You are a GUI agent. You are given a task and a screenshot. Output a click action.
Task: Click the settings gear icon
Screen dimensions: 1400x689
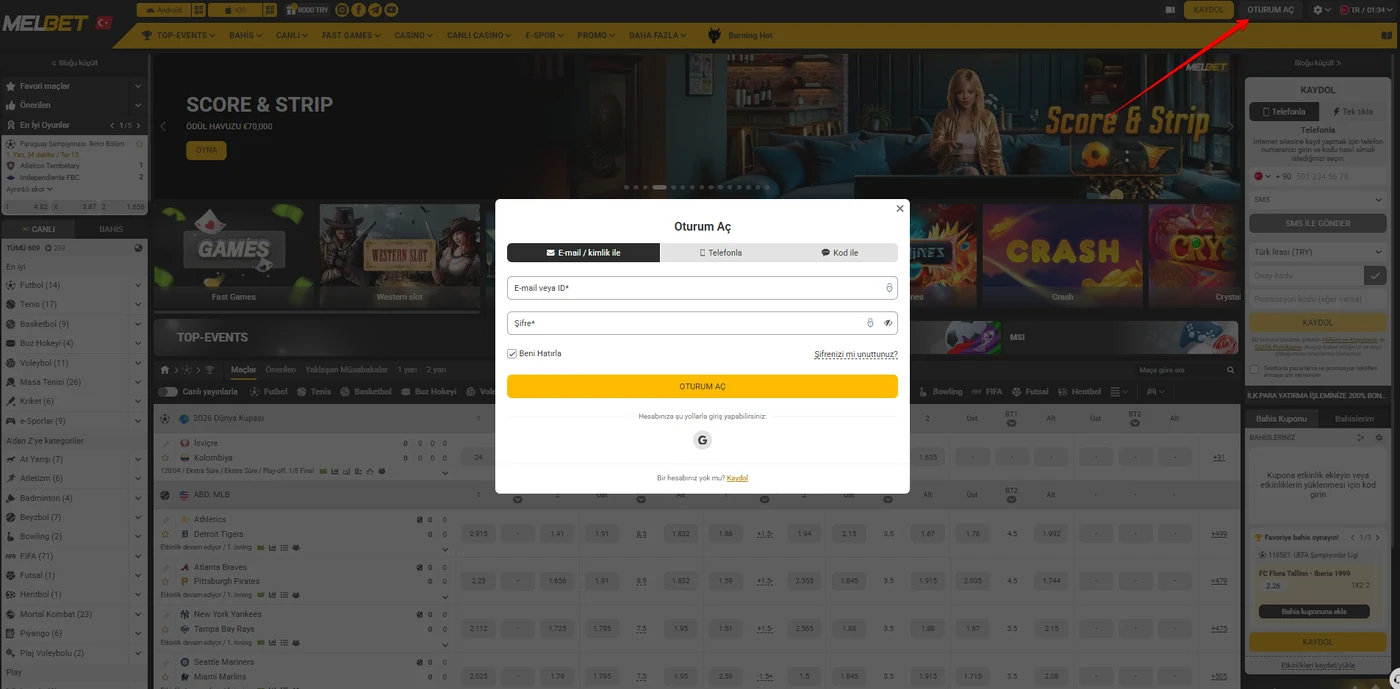(1317, 10)
